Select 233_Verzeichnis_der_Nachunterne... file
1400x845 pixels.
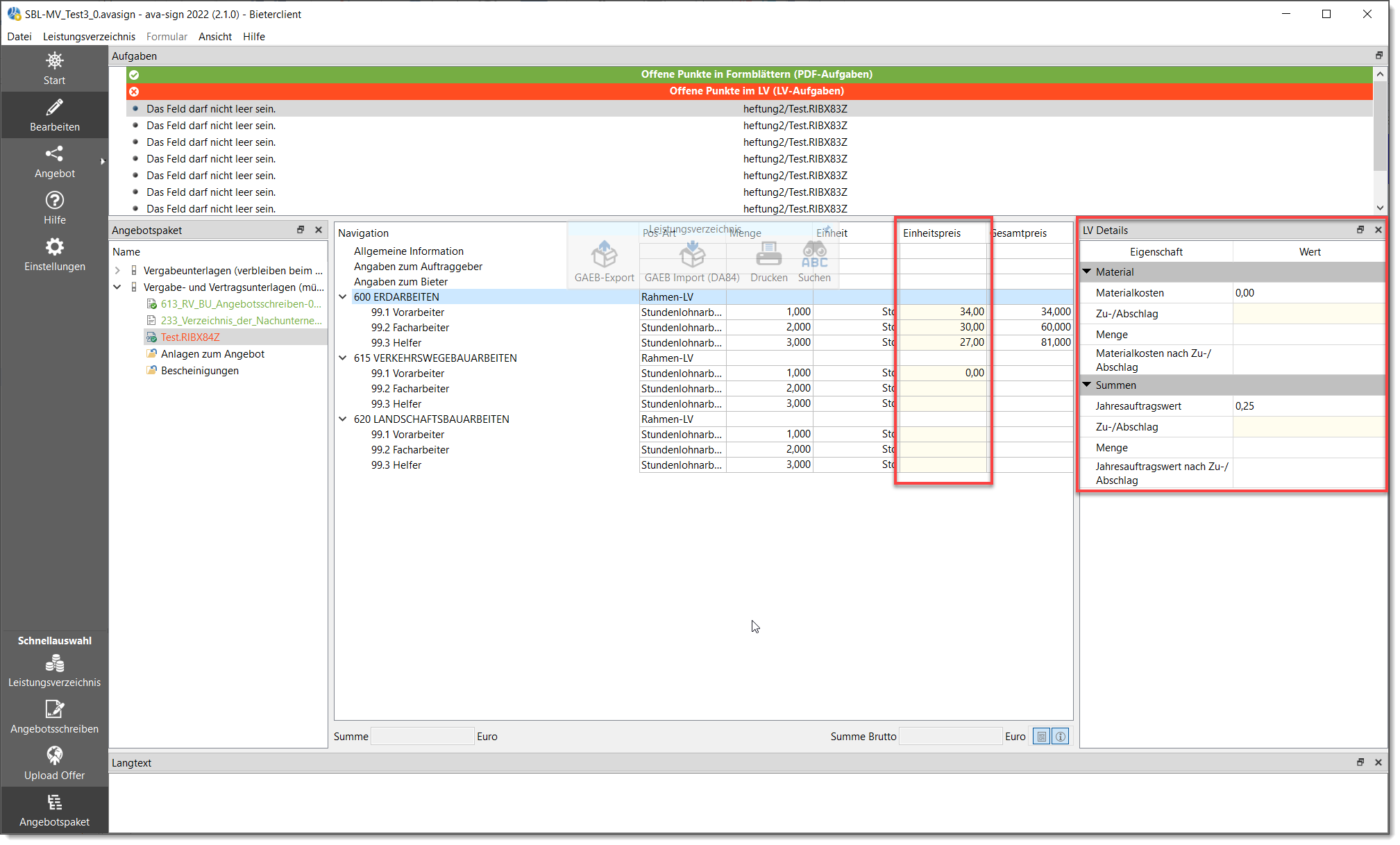(241, 321)
